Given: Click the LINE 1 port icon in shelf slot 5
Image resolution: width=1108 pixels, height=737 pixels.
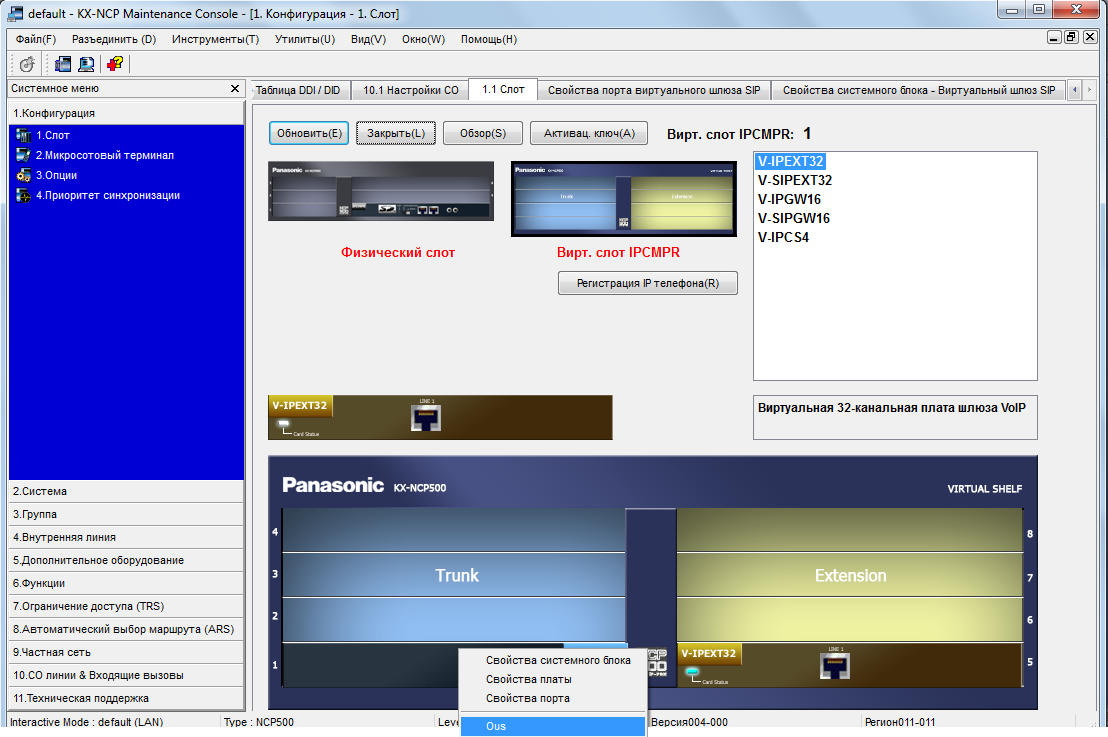Looking at the screenshot, I should [831, 663].
